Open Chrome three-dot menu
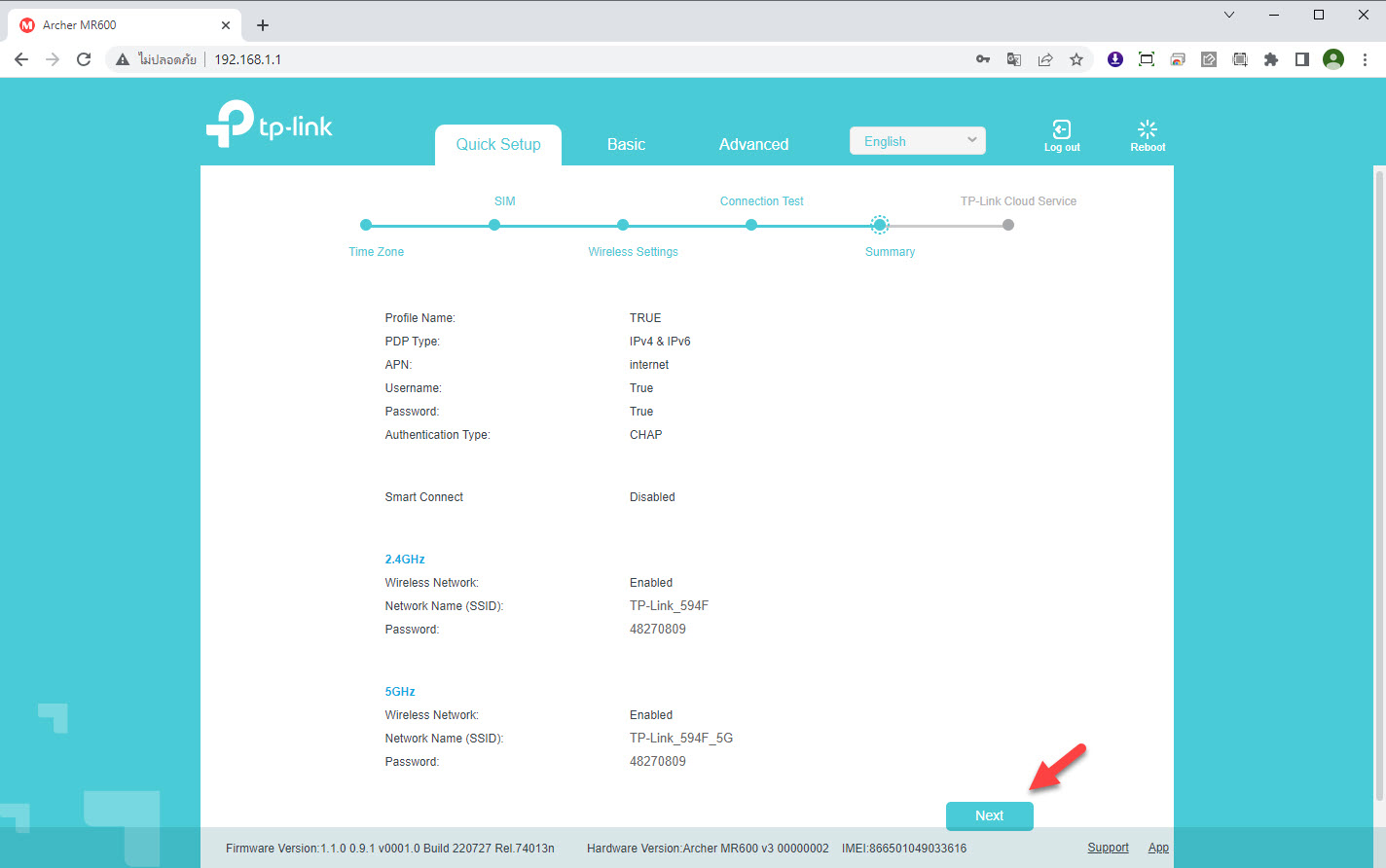 pyautogui.click(x=1365, y=59)
